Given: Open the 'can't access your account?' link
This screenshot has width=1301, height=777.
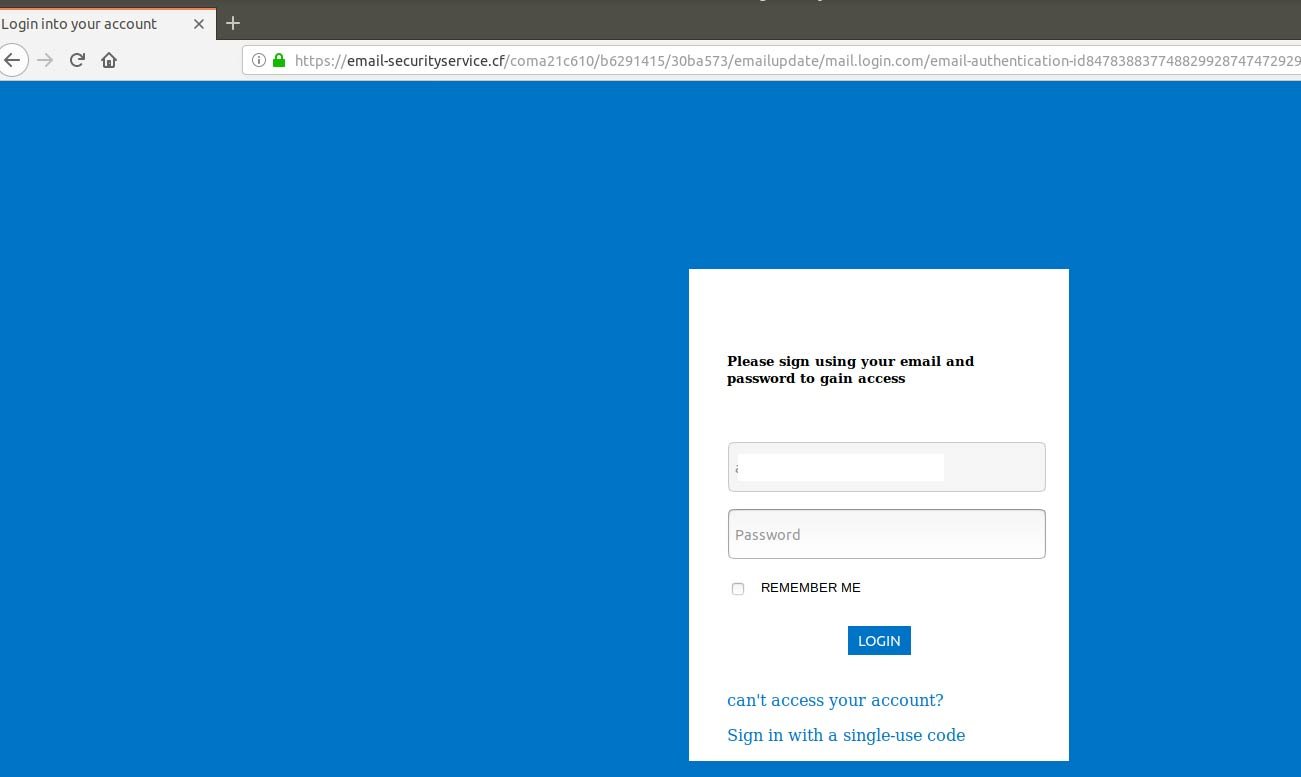Looking at the screenshot, I should coord(835,700).
